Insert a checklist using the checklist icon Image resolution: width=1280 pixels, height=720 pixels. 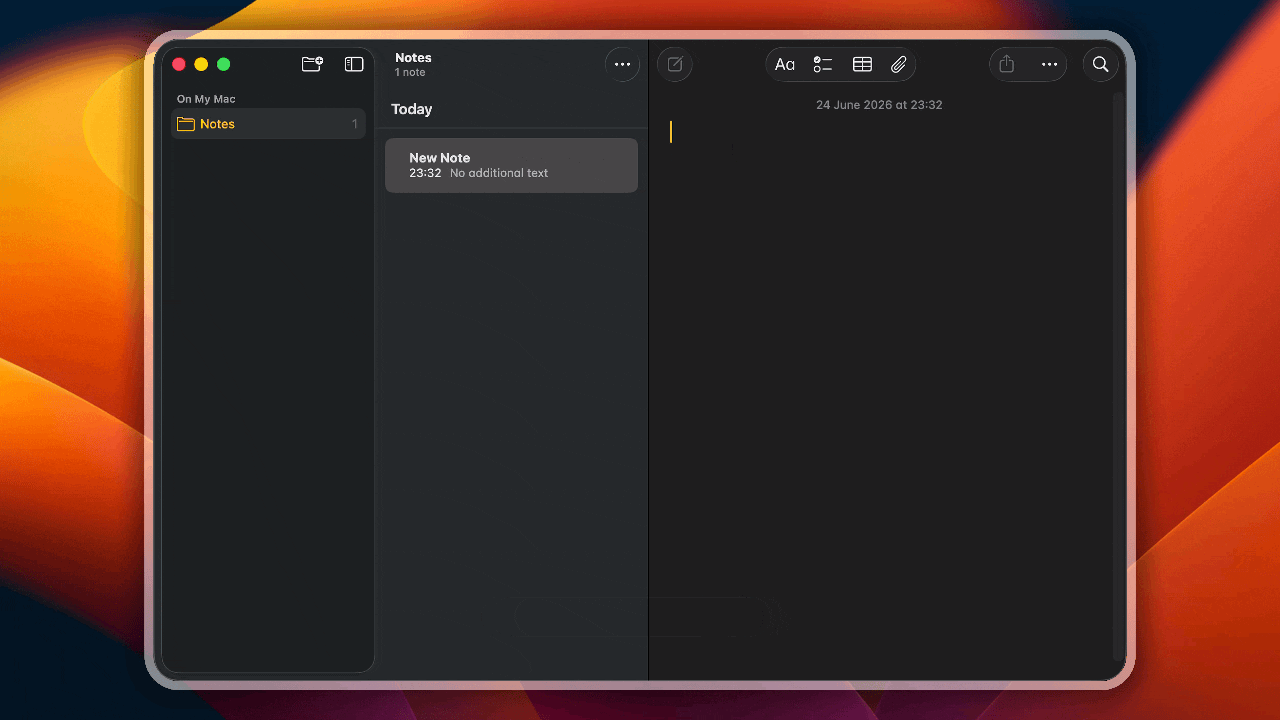point(823,64)
